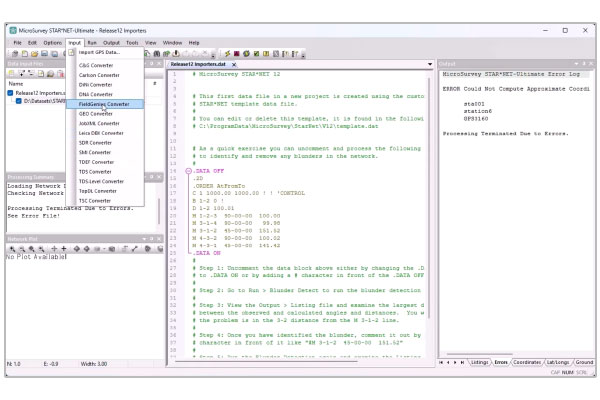Screen dimensions: 600x400
Task: Select FieldGenius Converter menu entry
Action: coord(105,104)
